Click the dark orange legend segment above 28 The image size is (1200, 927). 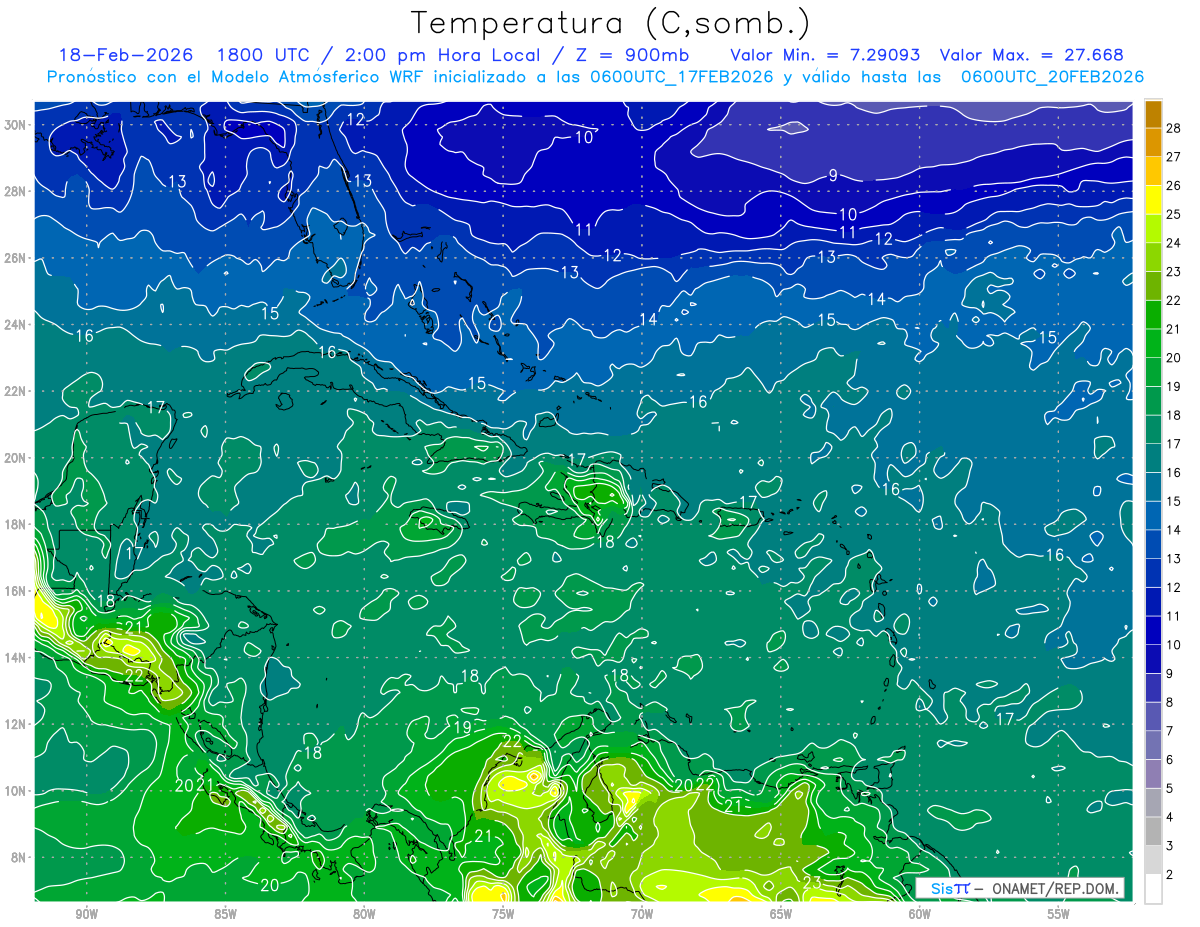click(x=1153, y=114)
